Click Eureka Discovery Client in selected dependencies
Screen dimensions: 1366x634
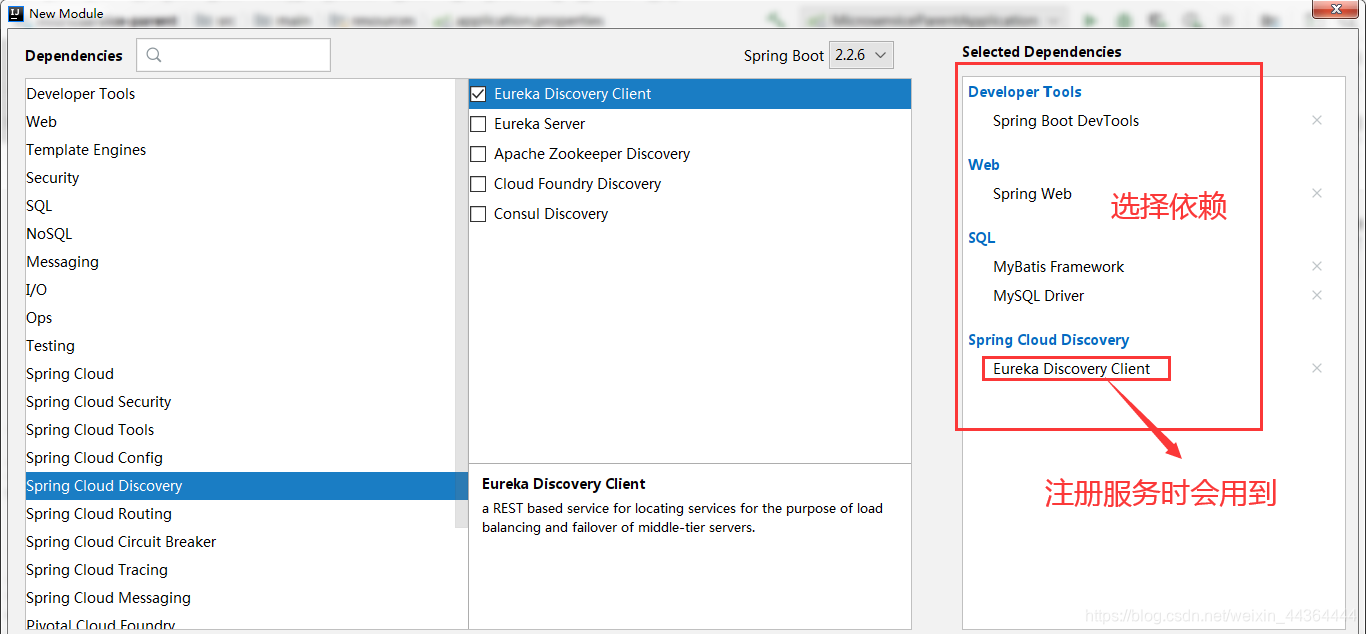click(1071, 369)
